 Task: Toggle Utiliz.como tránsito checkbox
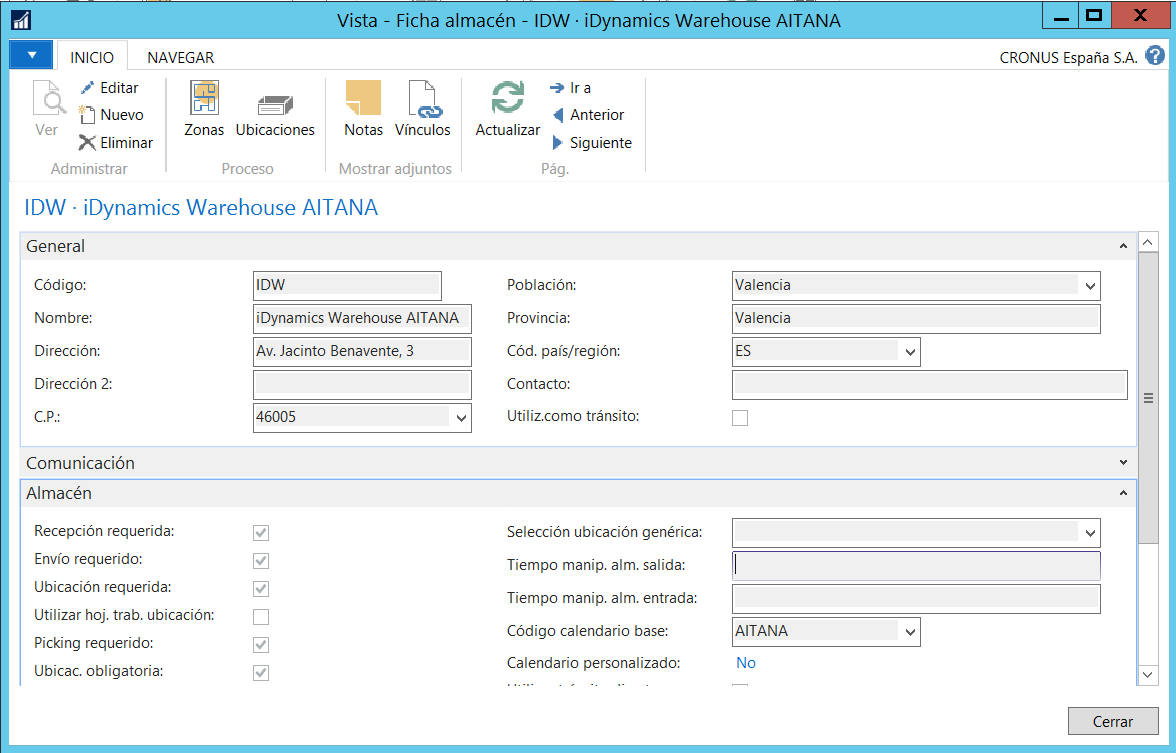pos(740,418)
